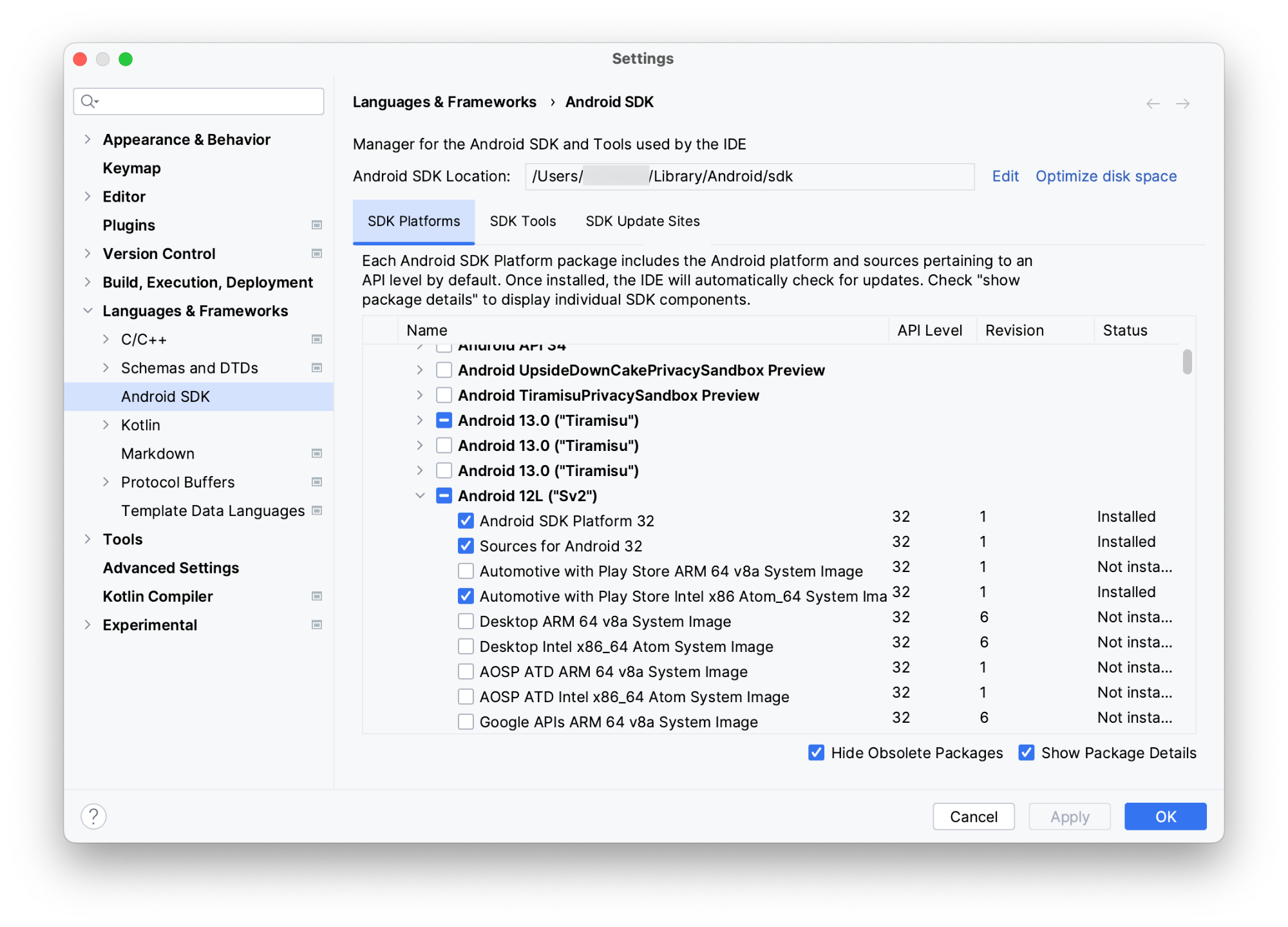Click the forward navigation arrow icon
The width and height of the screenshot is (1288, 927).
[1183, 102]
